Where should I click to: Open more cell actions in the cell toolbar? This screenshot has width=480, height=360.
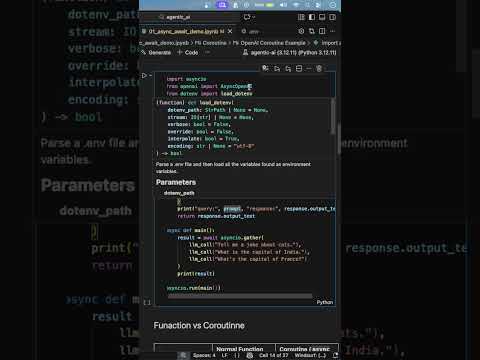point(309,68)
